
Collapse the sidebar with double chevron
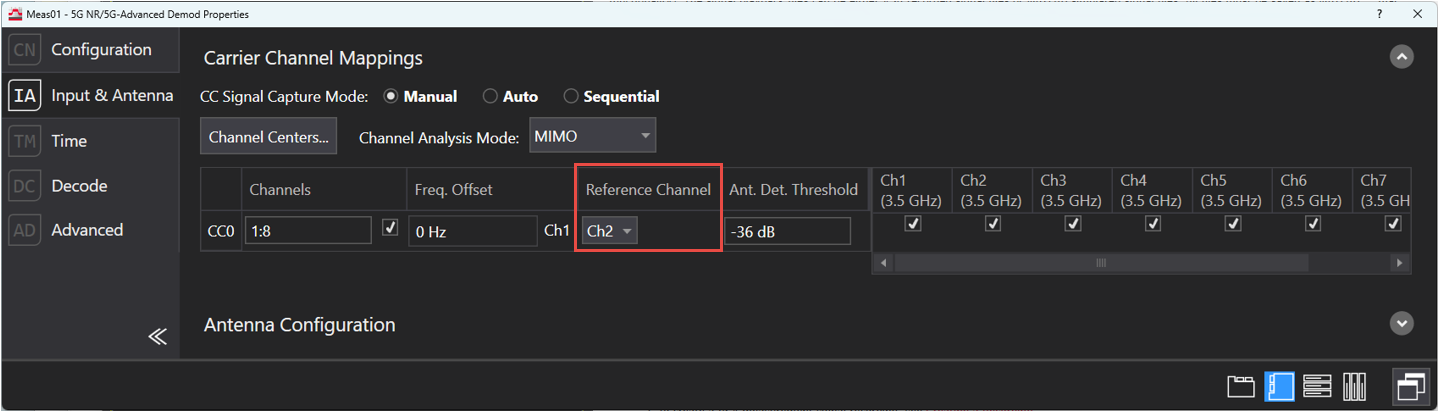pyautogui.click(x=157, y=336)
